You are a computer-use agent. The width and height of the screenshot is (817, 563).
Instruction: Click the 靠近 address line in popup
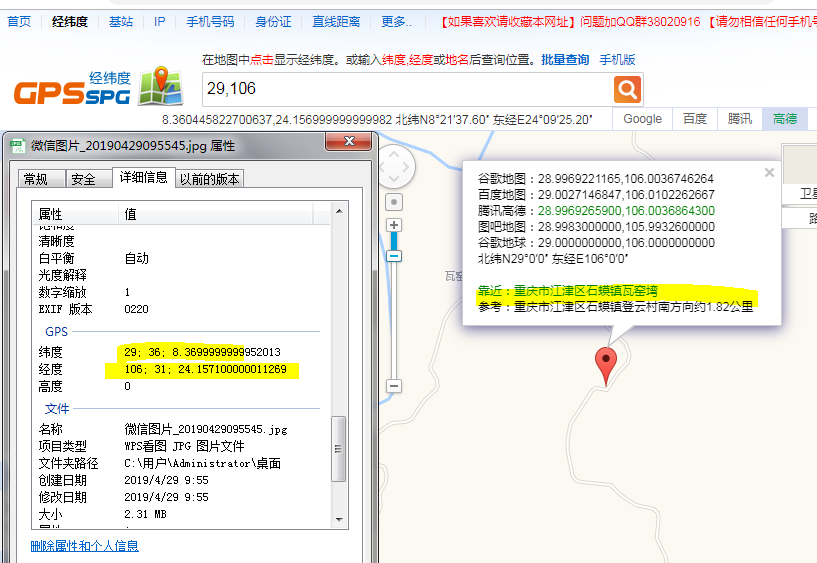[567, 291]
